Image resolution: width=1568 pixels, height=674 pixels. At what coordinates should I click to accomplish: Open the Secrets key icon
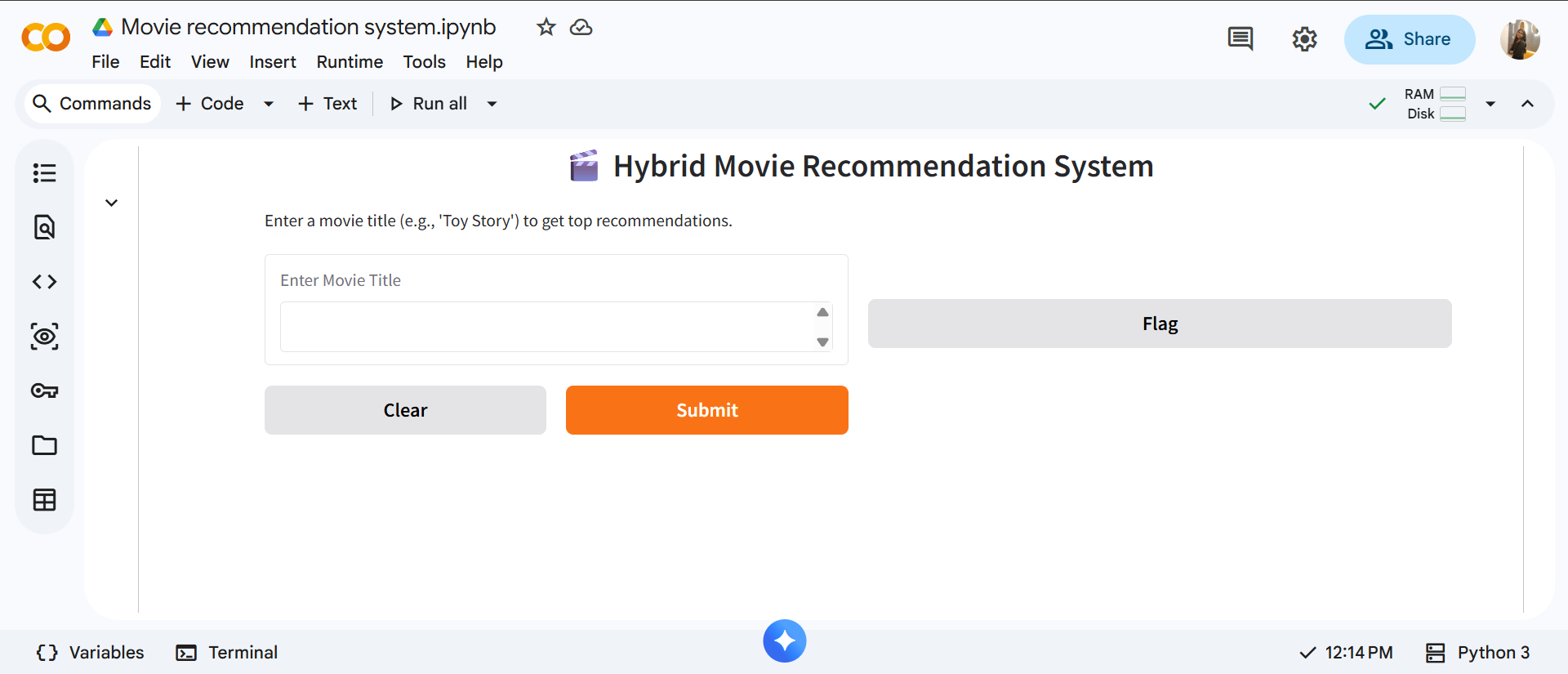[44, 391]
